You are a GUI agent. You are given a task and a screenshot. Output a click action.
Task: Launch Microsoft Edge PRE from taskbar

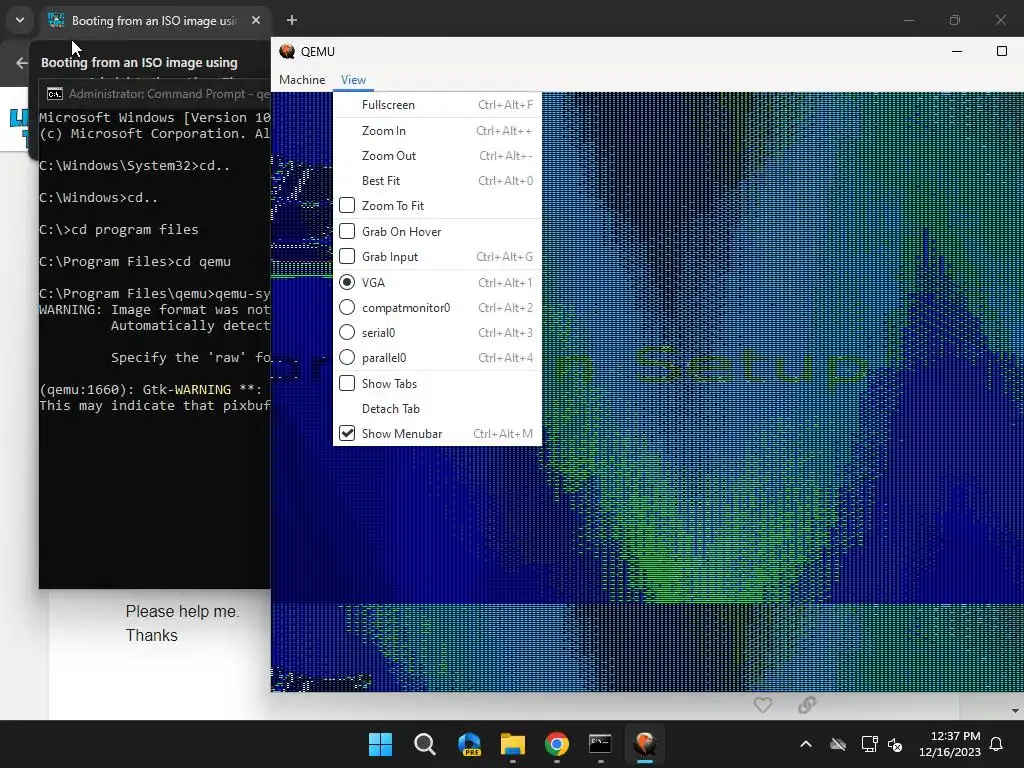(469, 744)
